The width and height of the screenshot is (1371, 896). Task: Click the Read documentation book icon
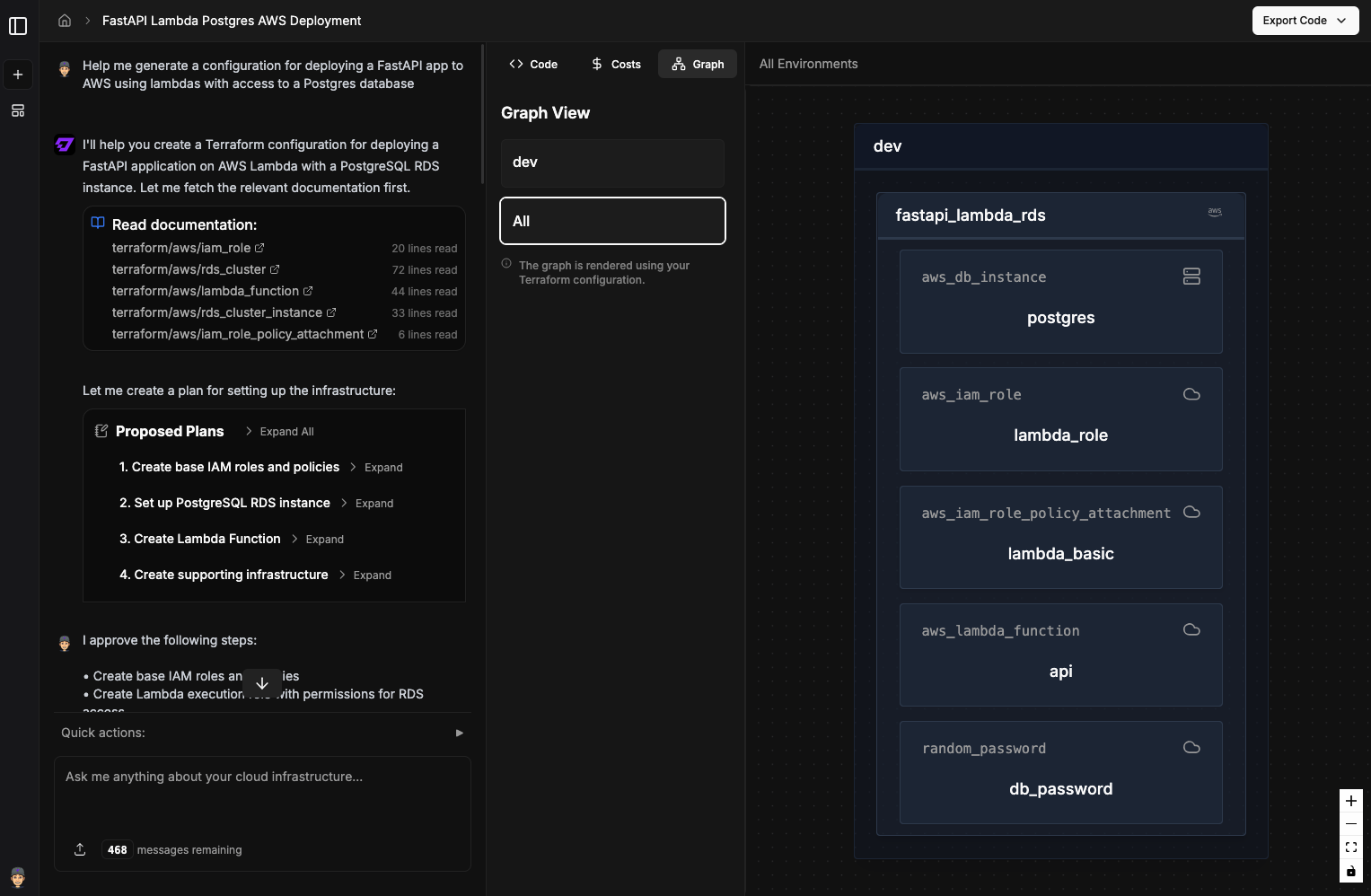click(98, 224)
